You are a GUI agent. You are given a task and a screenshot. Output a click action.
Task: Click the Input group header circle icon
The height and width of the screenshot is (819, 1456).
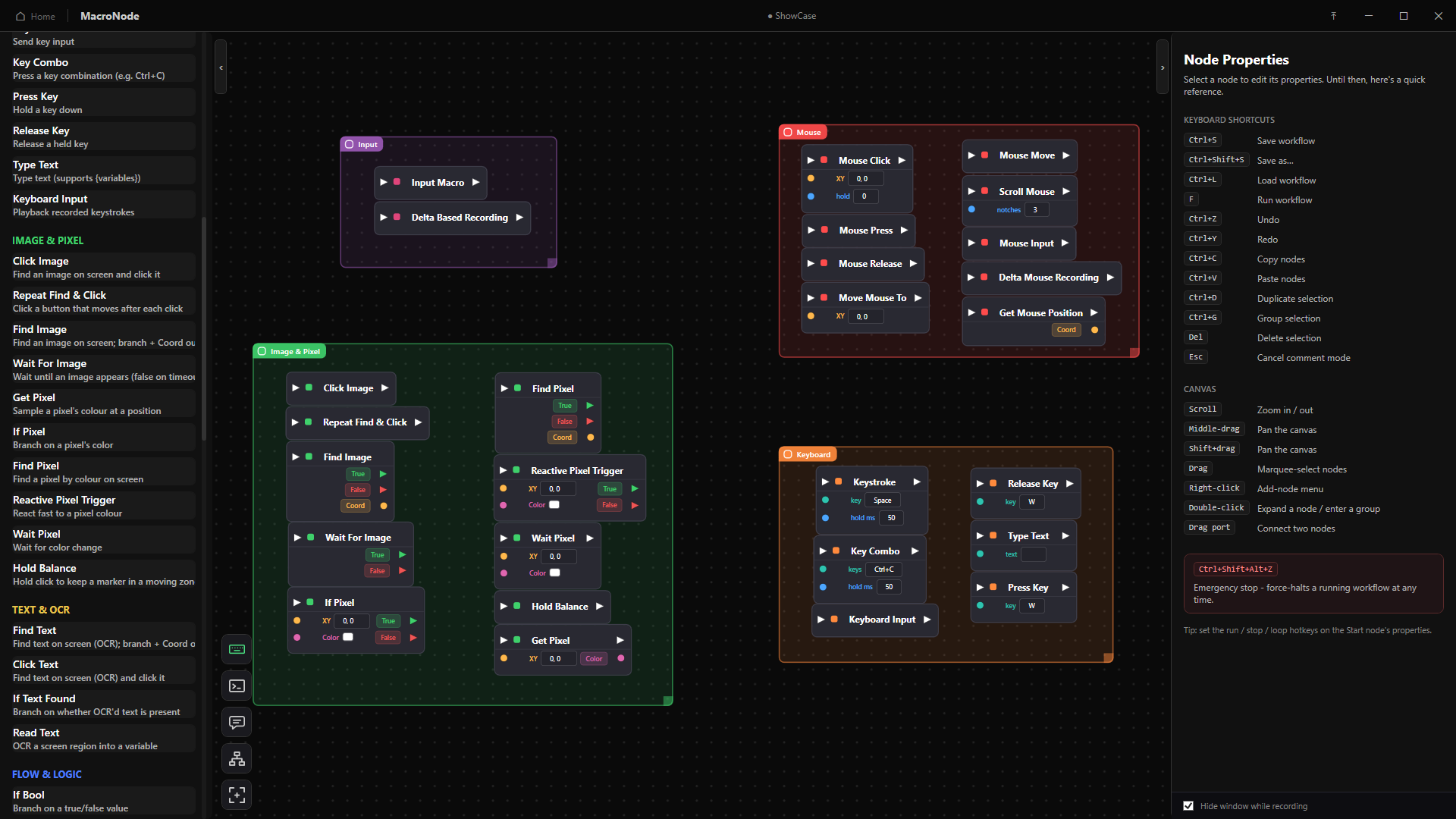click(350, 144)
